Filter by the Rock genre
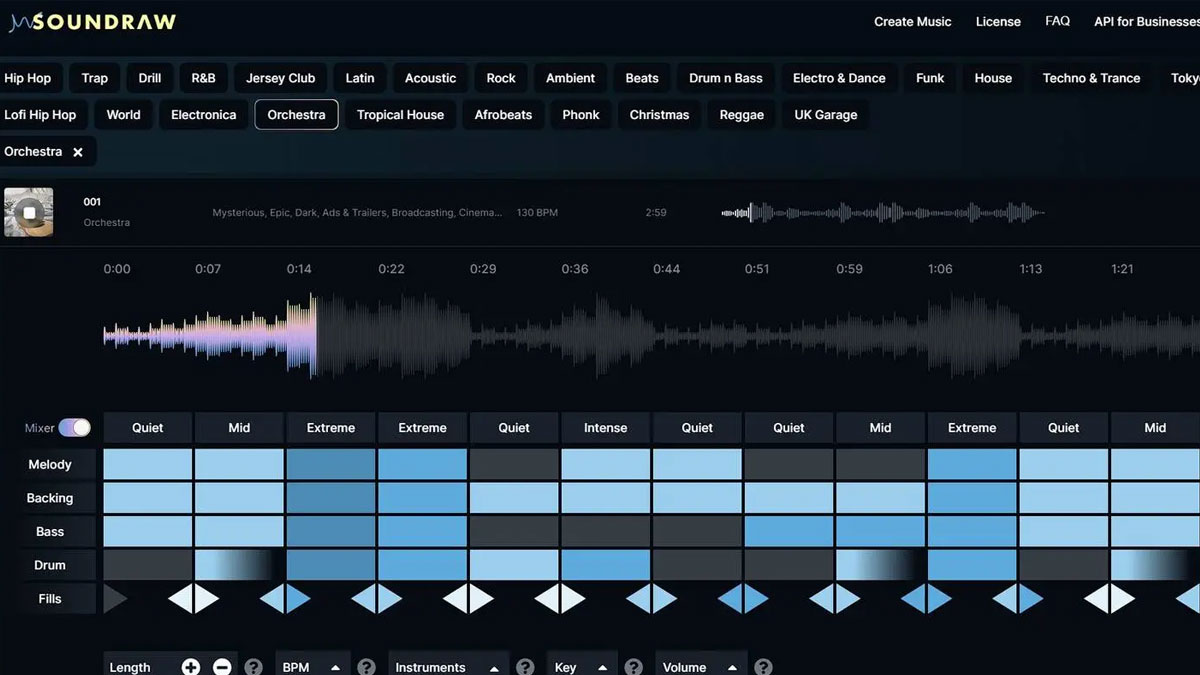The height and width of the screenshot is (675, 1200). point(501,78)
